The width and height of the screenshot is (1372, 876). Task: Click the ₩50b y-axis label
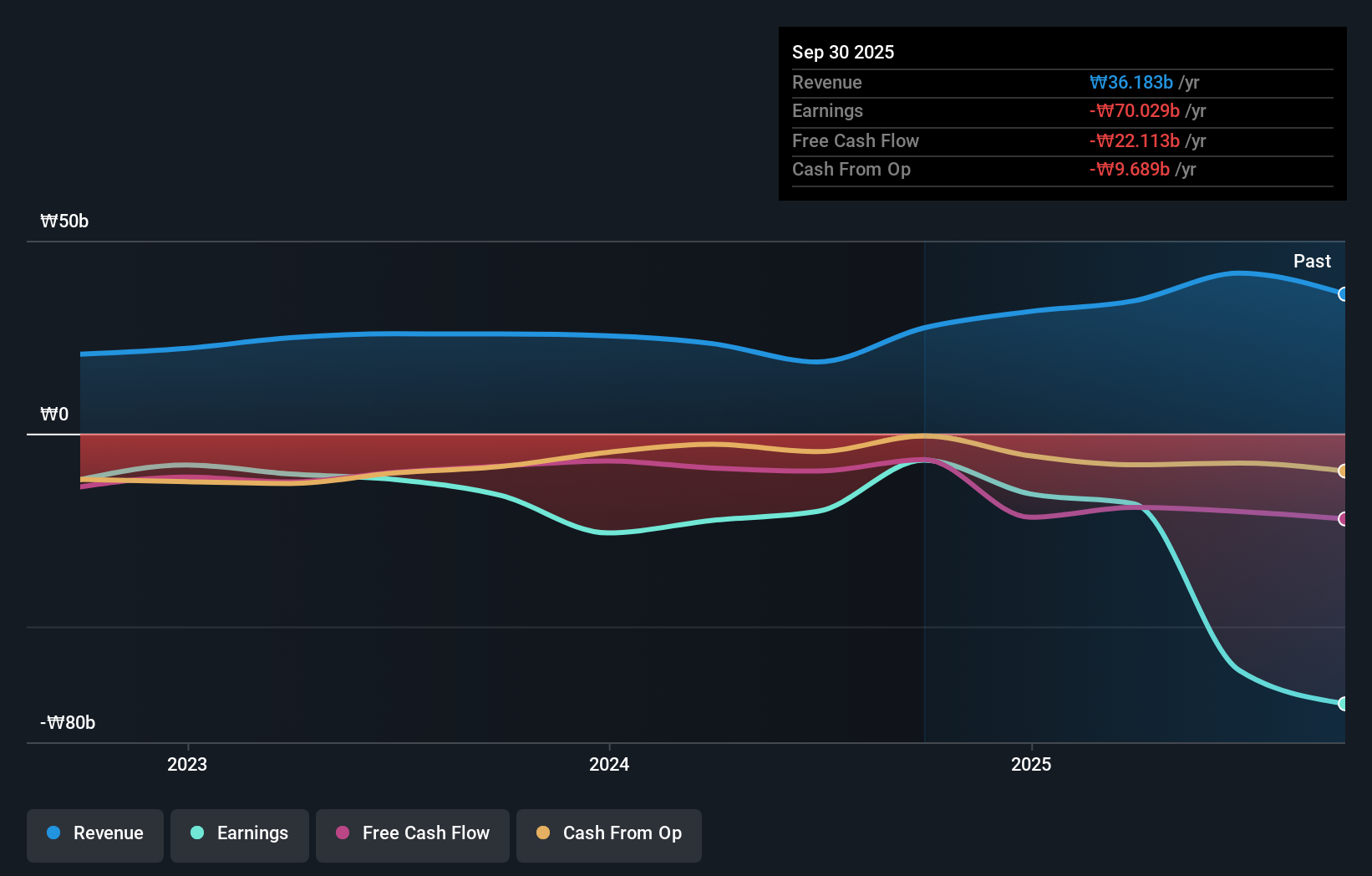click(x=64, y=222)
